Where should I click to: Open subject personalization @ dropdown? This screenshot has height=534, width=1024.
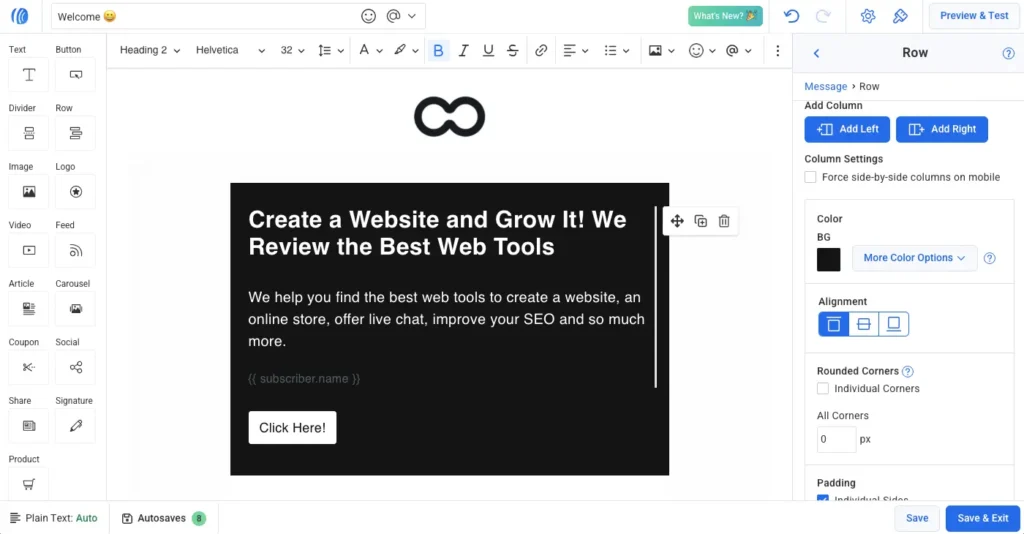point(401,16)
